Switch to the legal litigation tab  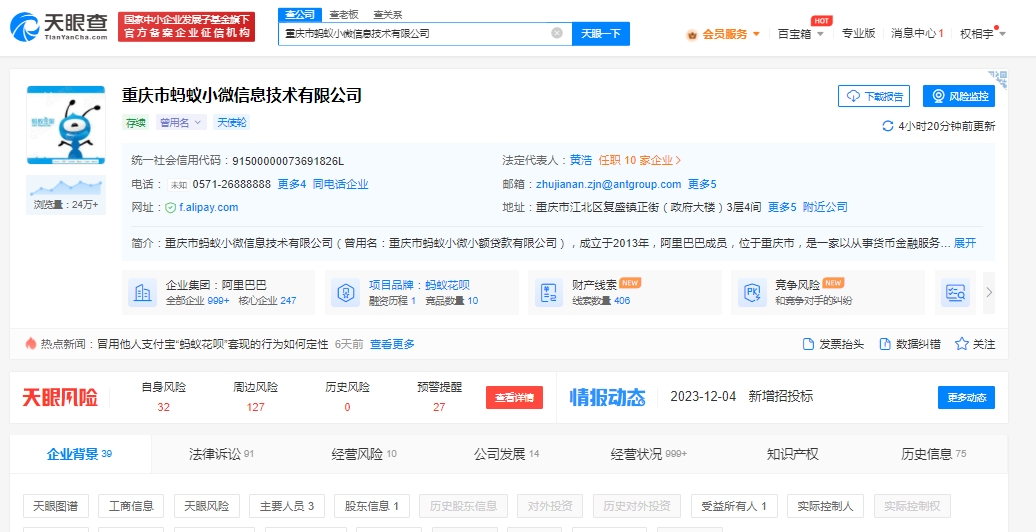point(221,454)
